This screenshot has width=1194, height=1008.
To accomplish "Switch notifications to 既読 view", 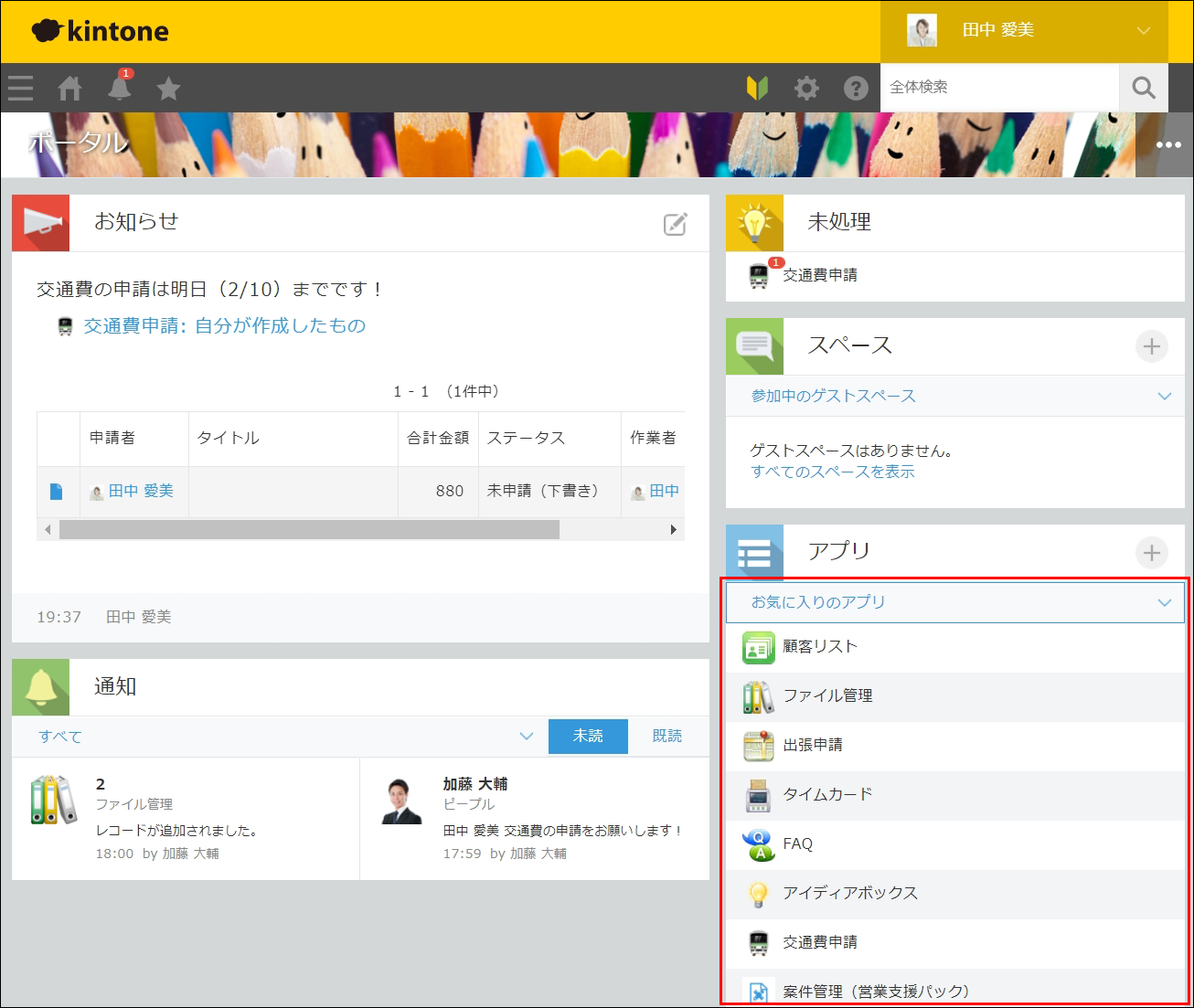I will pyautogui.click(x=667, y=736).
